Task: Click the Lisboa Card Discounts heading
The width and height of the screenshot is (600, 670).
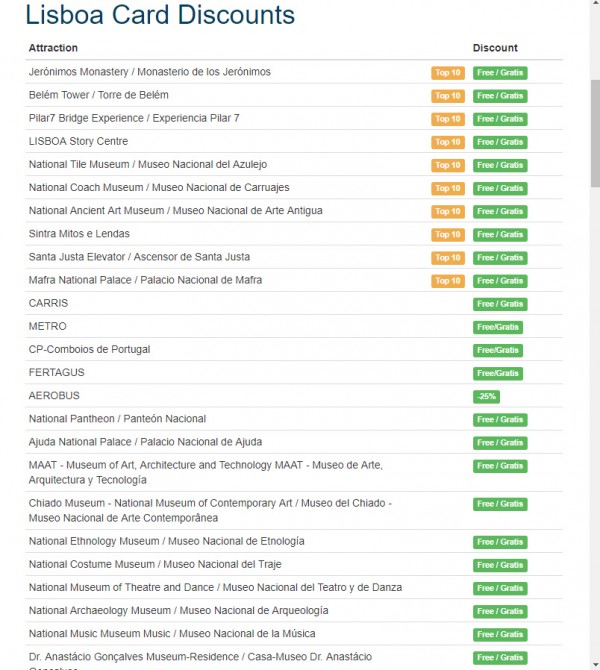Action: click(x=160, y=15)
